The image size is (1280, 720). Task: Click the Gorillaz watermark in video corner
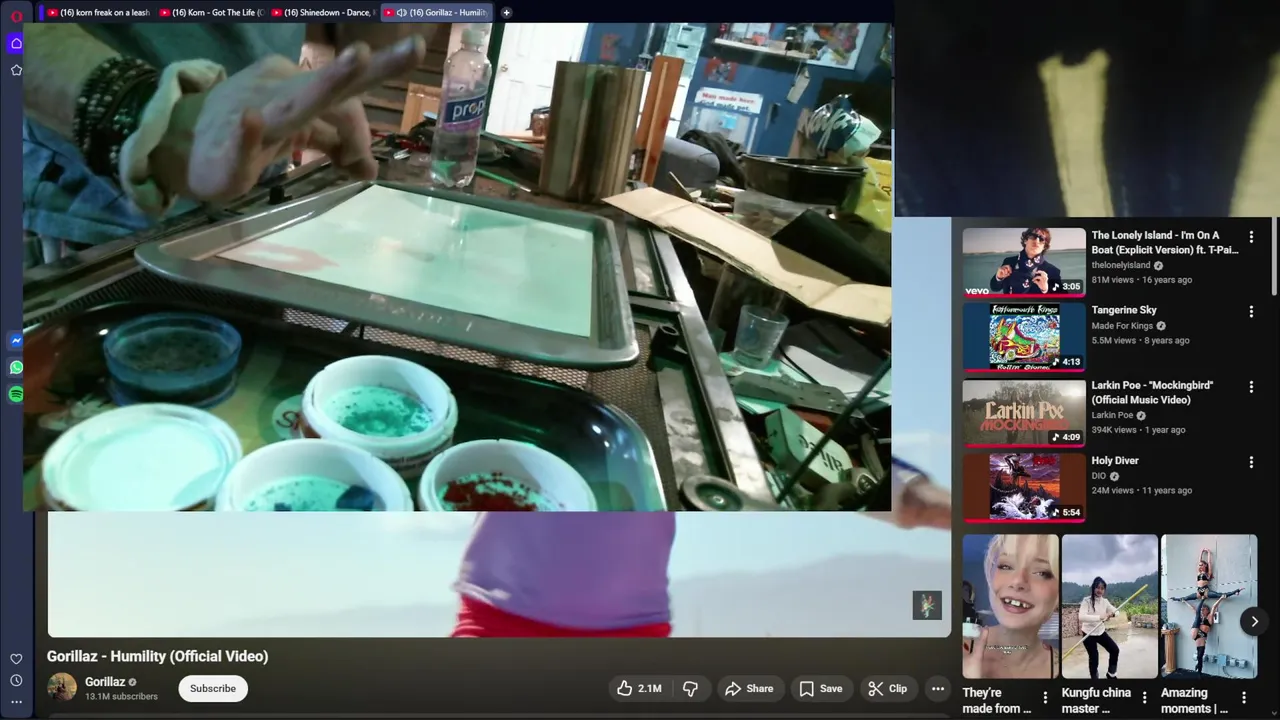[x=927, y=605]
